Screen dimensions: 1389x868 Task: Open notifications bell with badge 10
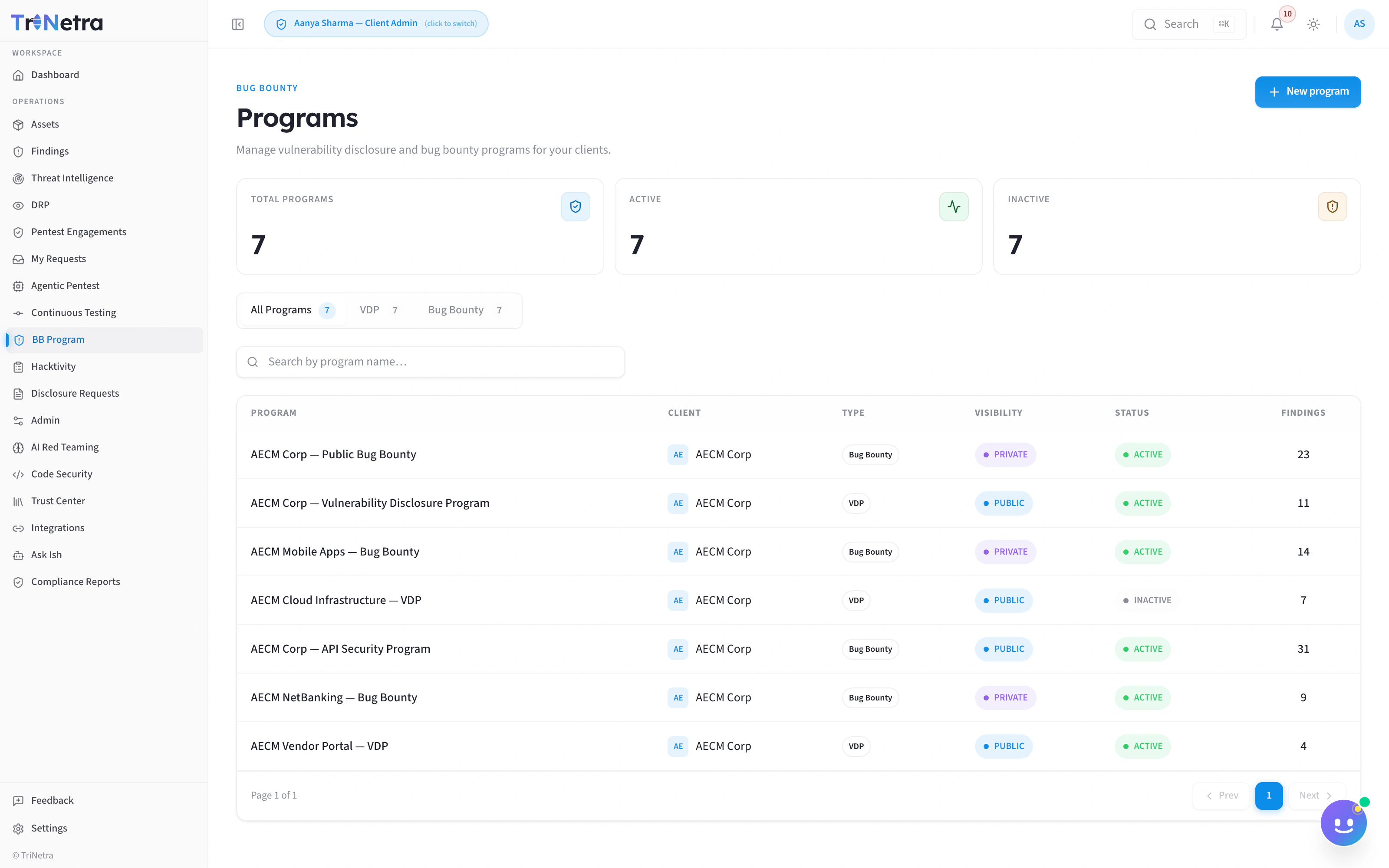1277,24
